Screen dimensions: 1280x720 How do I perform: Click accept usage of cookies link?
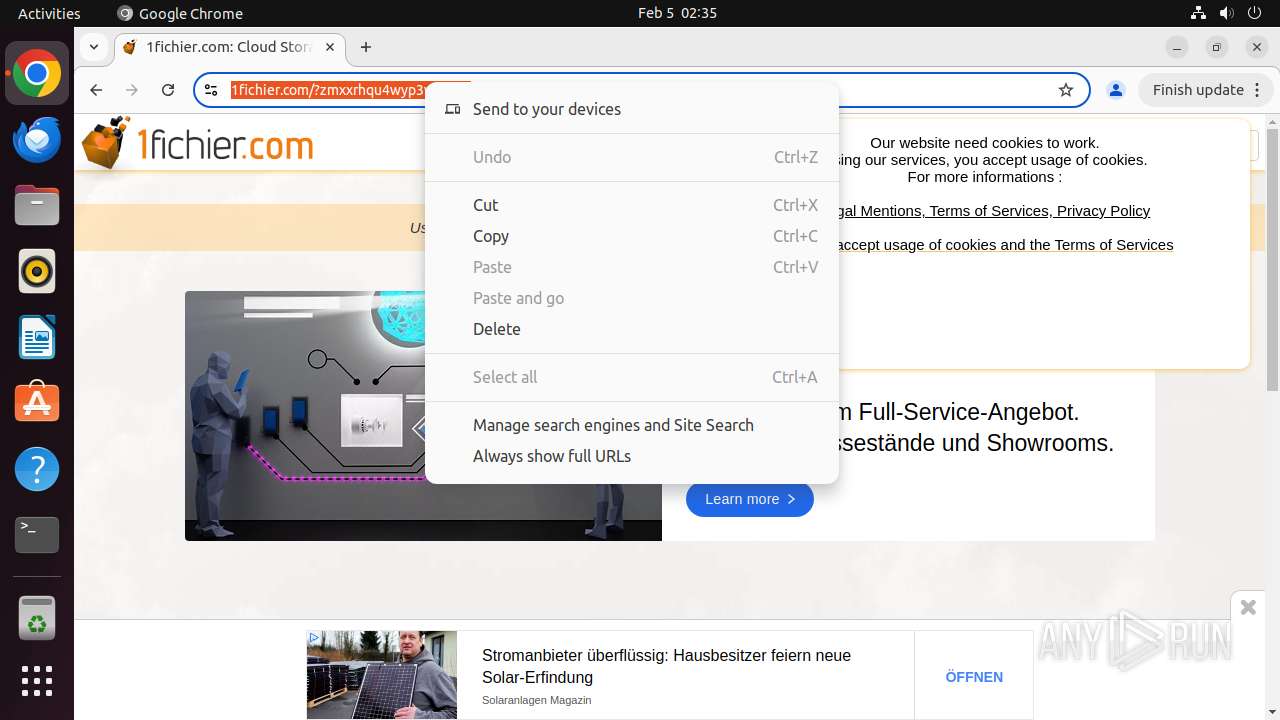(1004, 245)
